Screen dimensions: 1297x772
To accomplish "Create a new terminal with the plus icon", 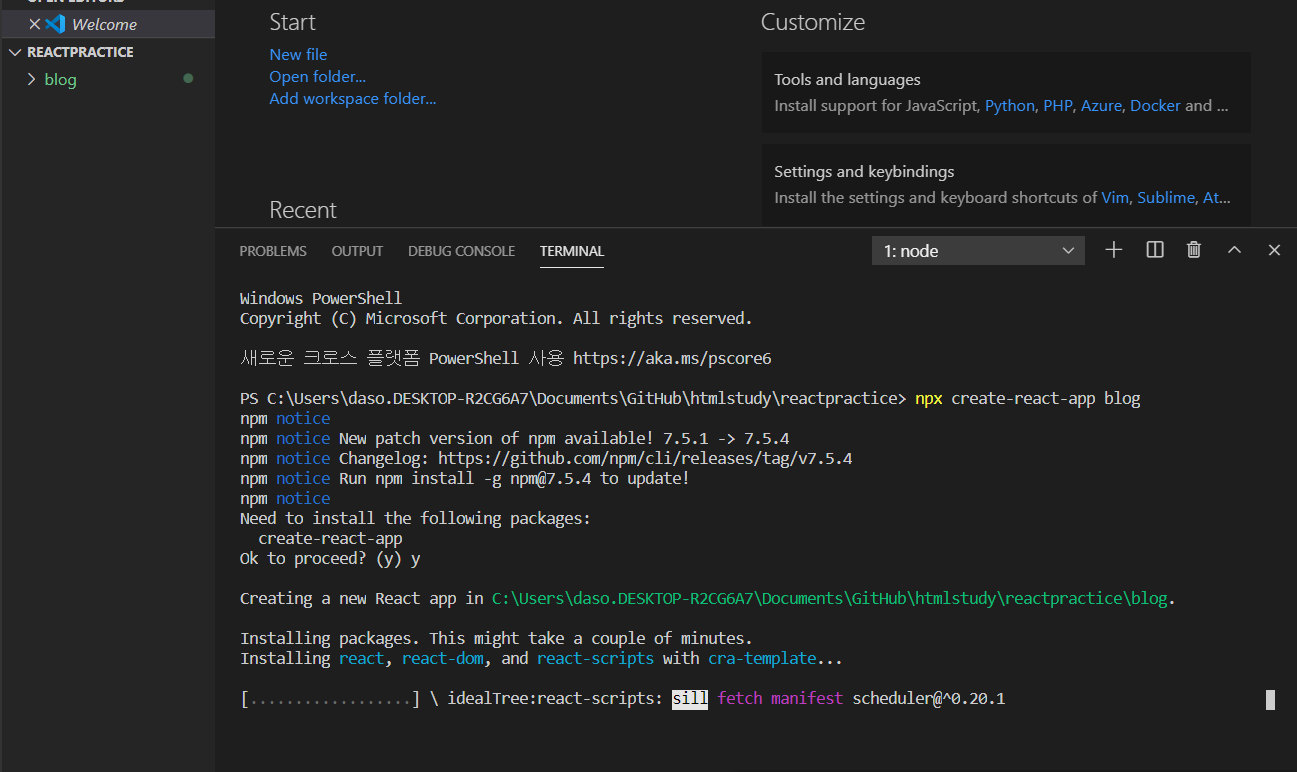I will 1113,250.
